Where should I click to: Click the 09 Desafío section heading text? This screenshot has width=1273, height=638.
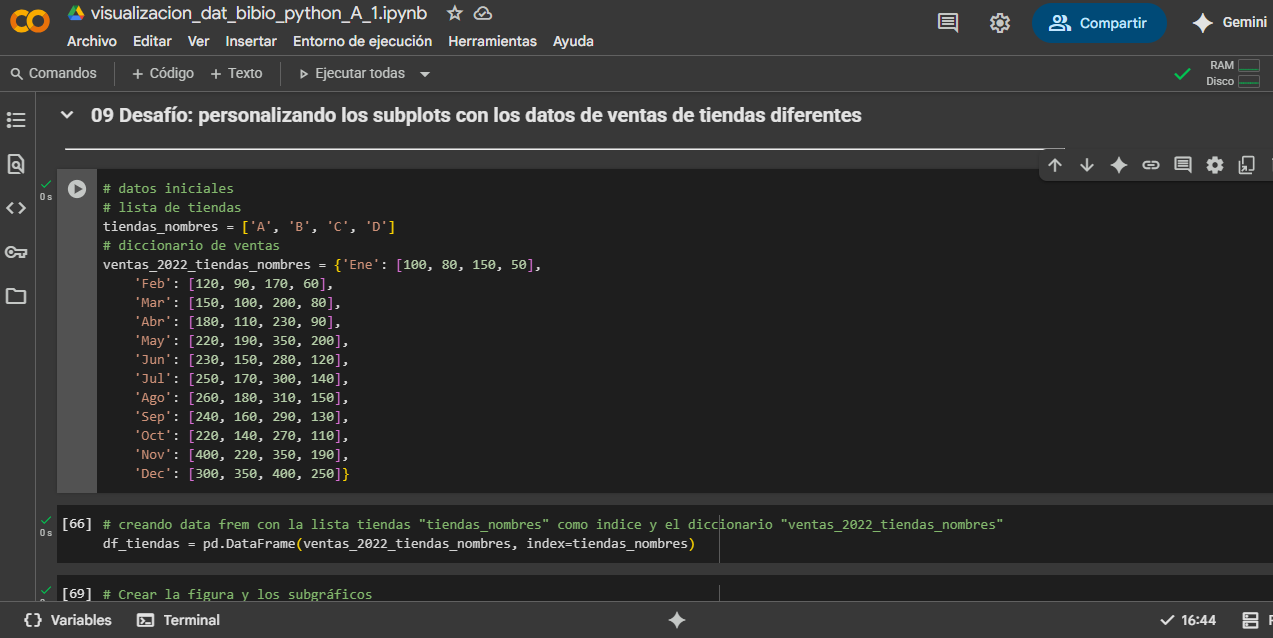click(476, 115)
